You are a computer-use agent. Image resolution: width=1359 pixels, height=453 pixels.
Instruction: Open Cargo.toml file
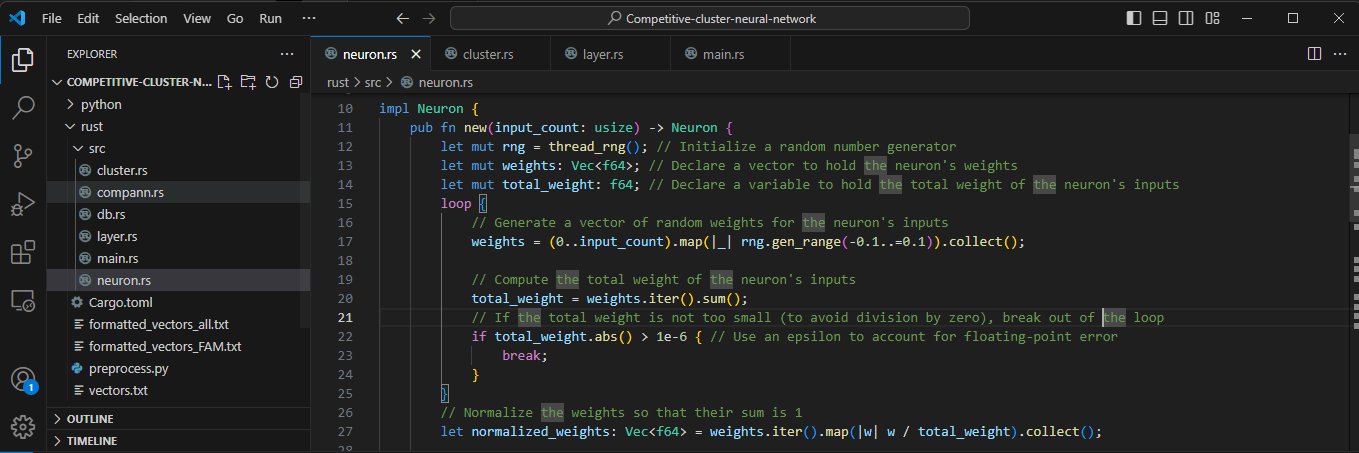(179, 302)
